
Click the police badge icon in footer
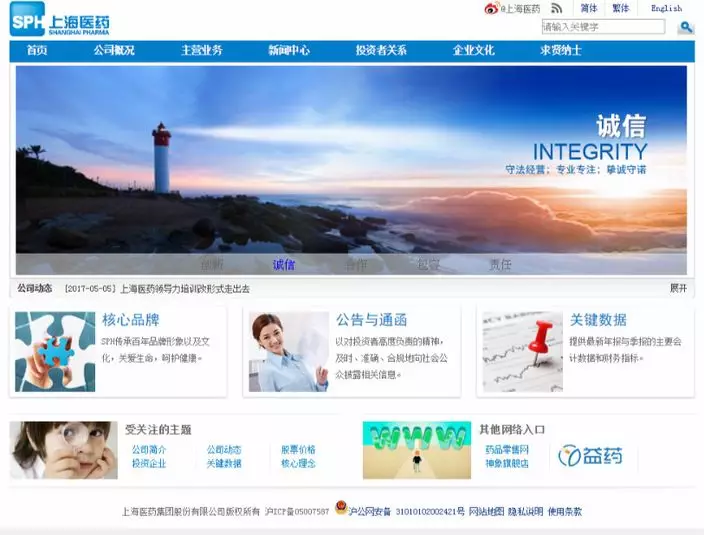[x=341, y=509]
